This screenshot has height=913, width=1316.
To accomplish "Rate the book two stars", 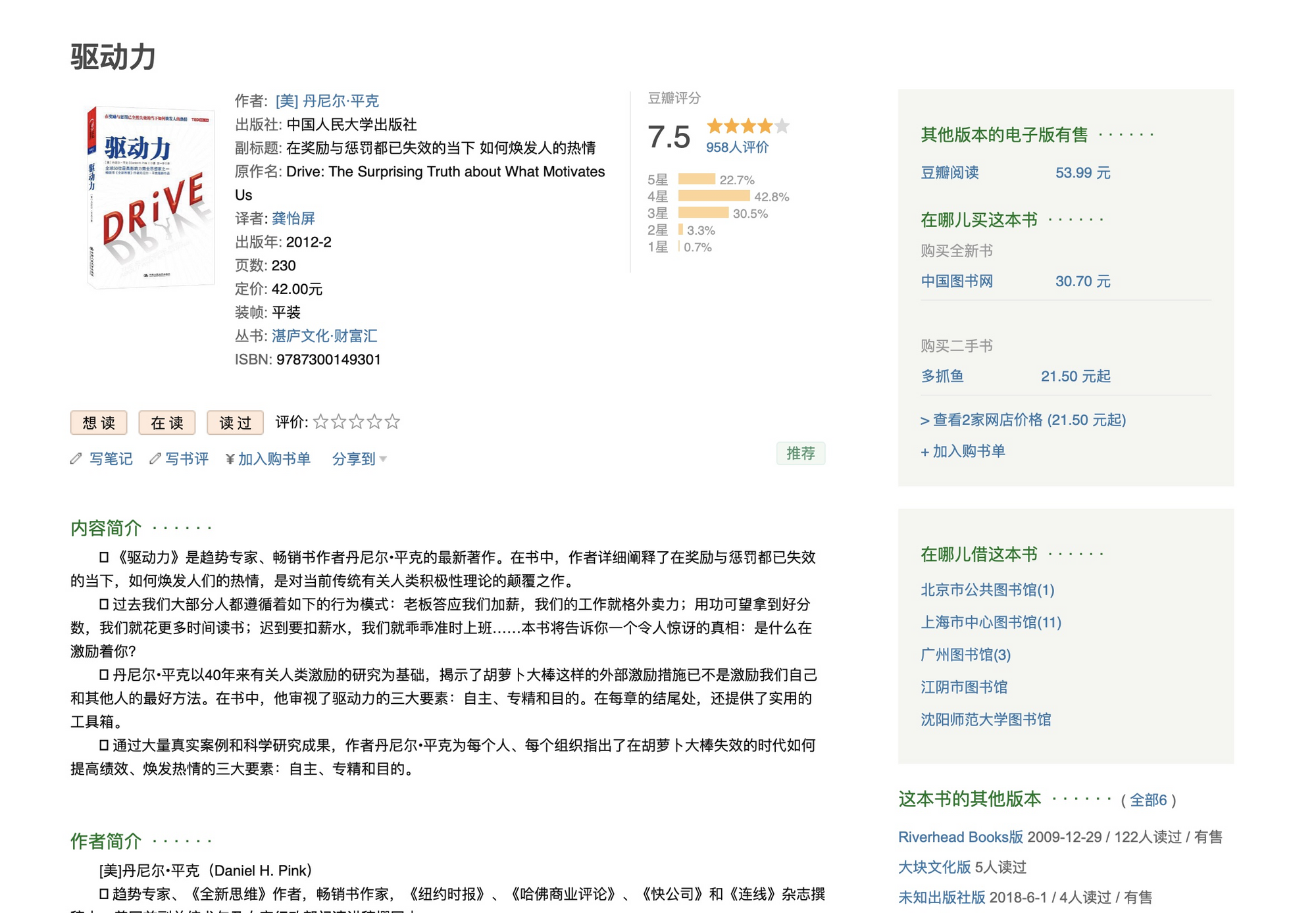I will point(338,422).
